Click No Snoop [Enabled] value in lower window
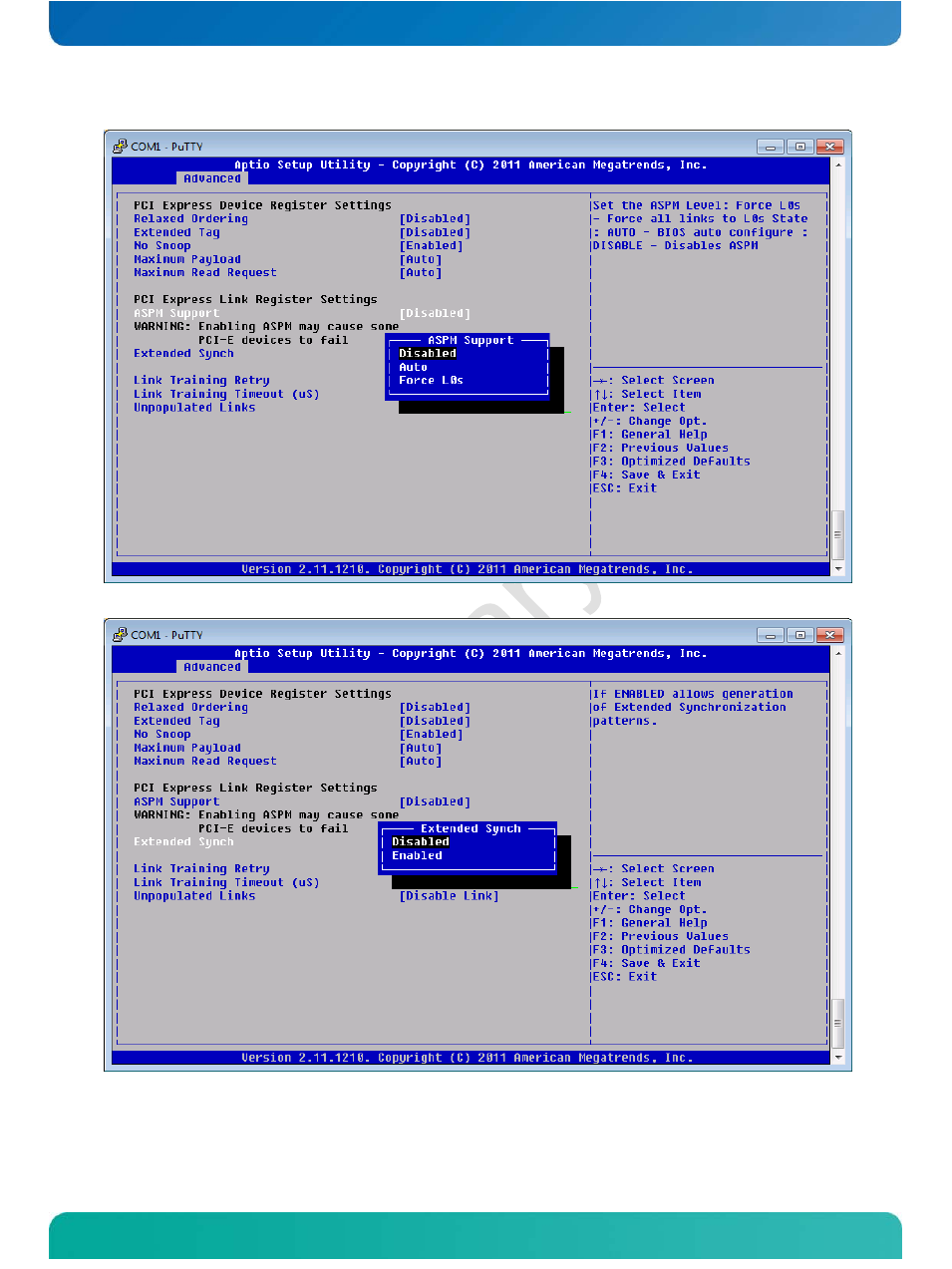 [x=431, y=734]
